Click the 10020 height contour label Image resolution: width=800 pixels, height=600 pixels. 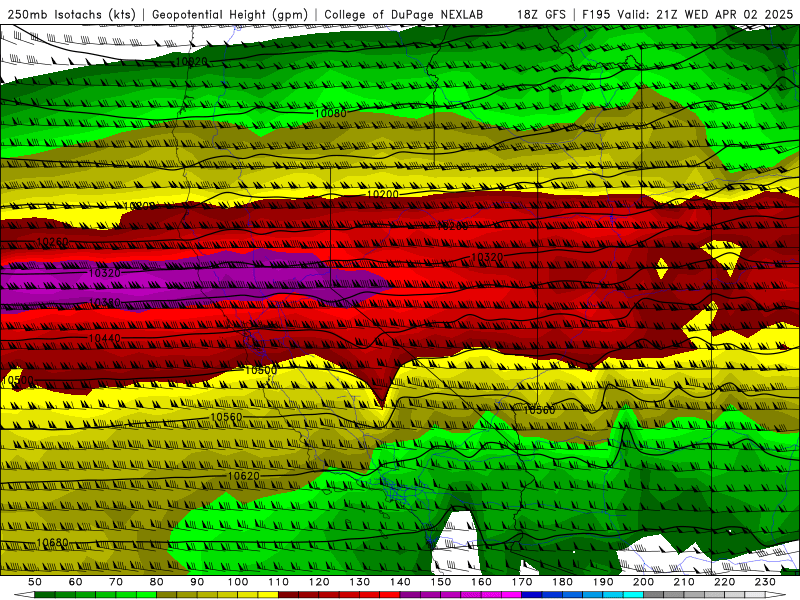click(191, 62)
